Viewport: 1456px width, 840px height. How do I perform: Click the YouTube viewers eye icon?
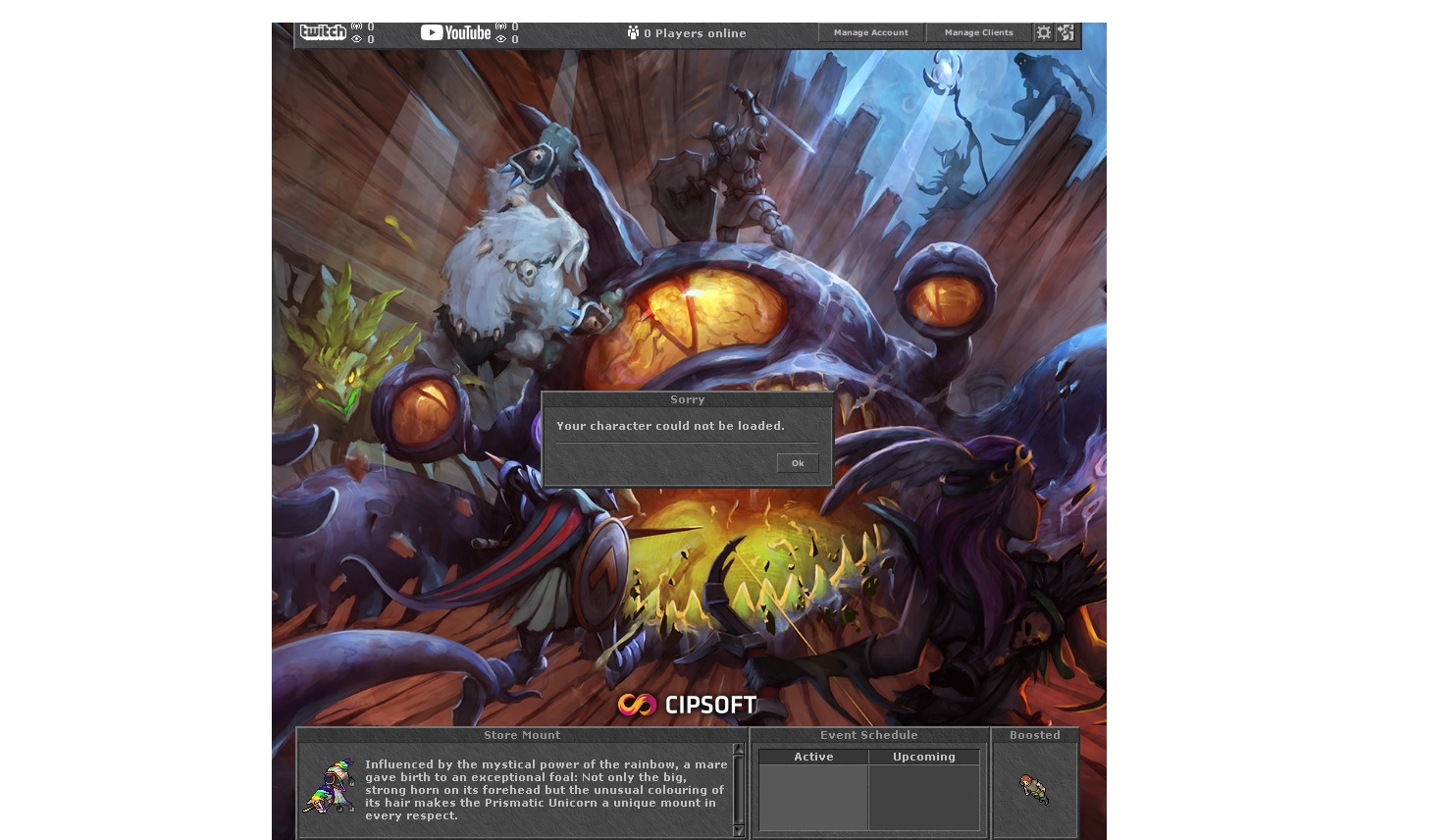coord(501,39)
